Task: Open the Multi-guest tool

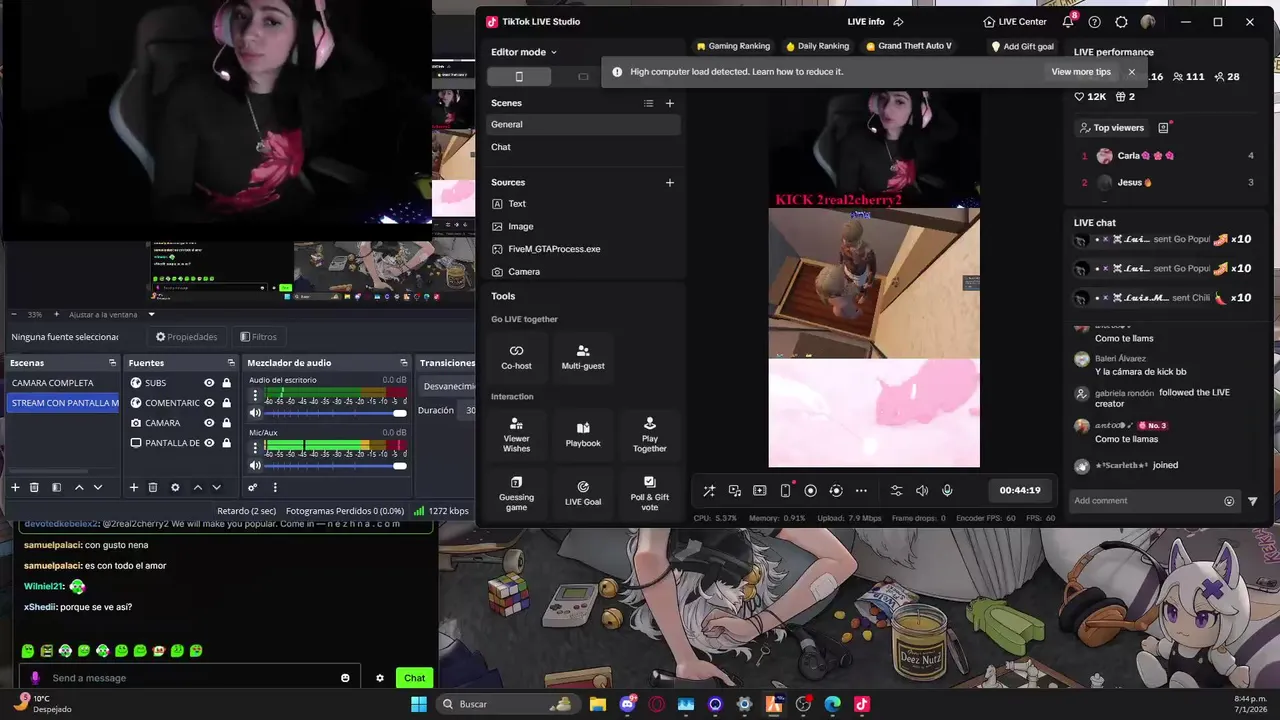Action: point(583,357)
